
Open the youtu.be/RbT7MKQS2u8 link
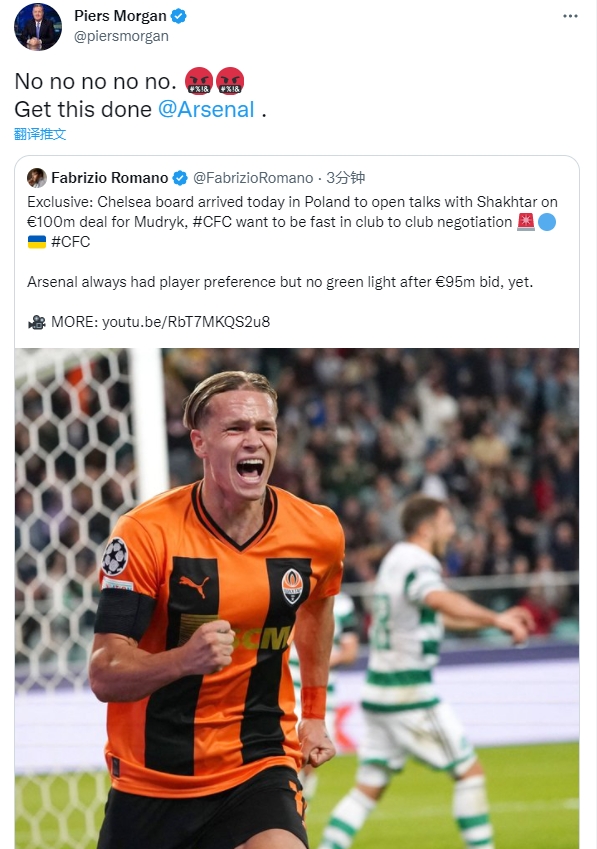pos(186,322)
